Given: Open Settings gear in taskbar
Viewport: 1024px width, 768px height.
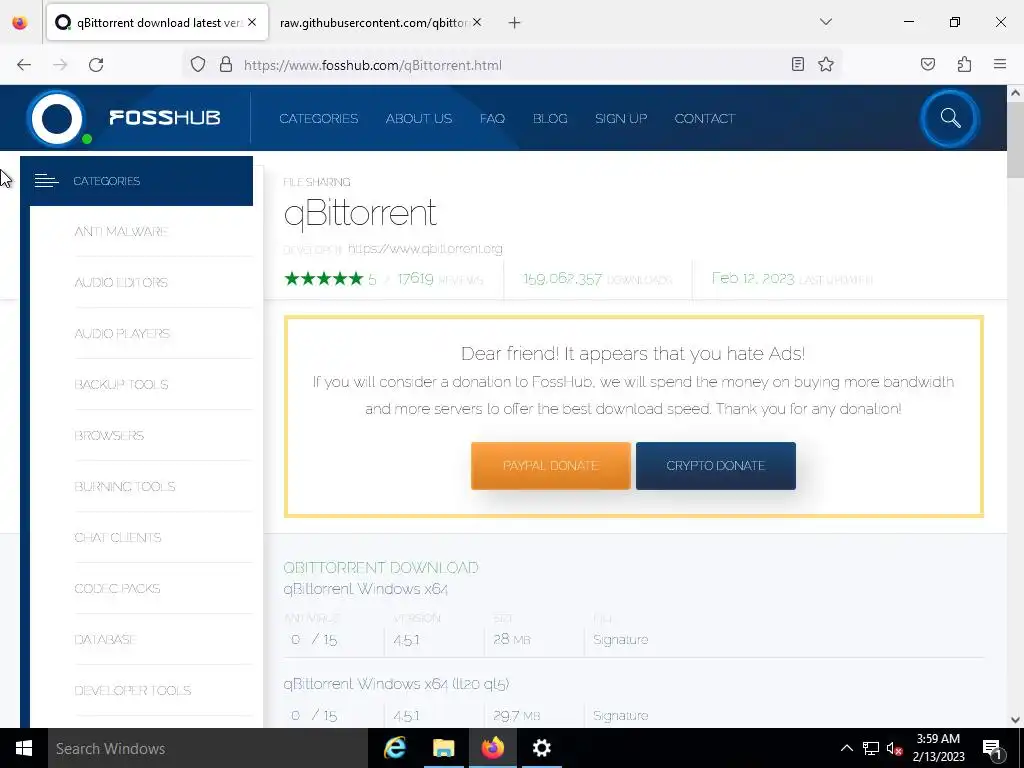Looking at the screenshot, I should pos(541,748).
